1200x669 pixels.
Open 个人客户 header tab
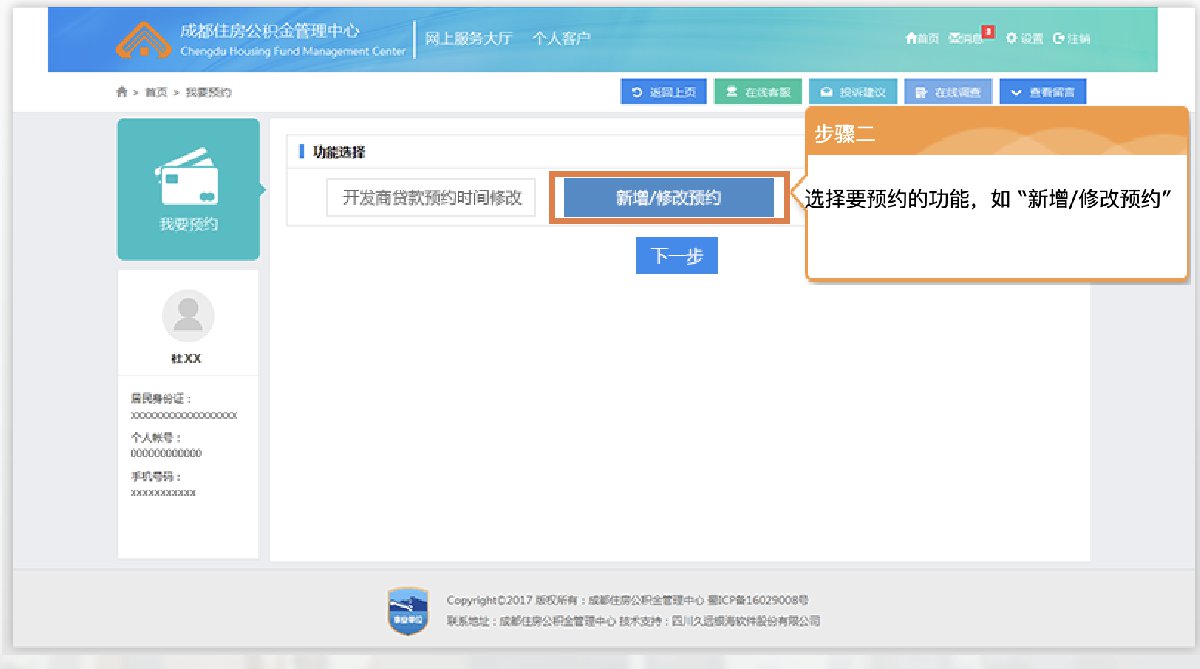click(x=561, y=39)
